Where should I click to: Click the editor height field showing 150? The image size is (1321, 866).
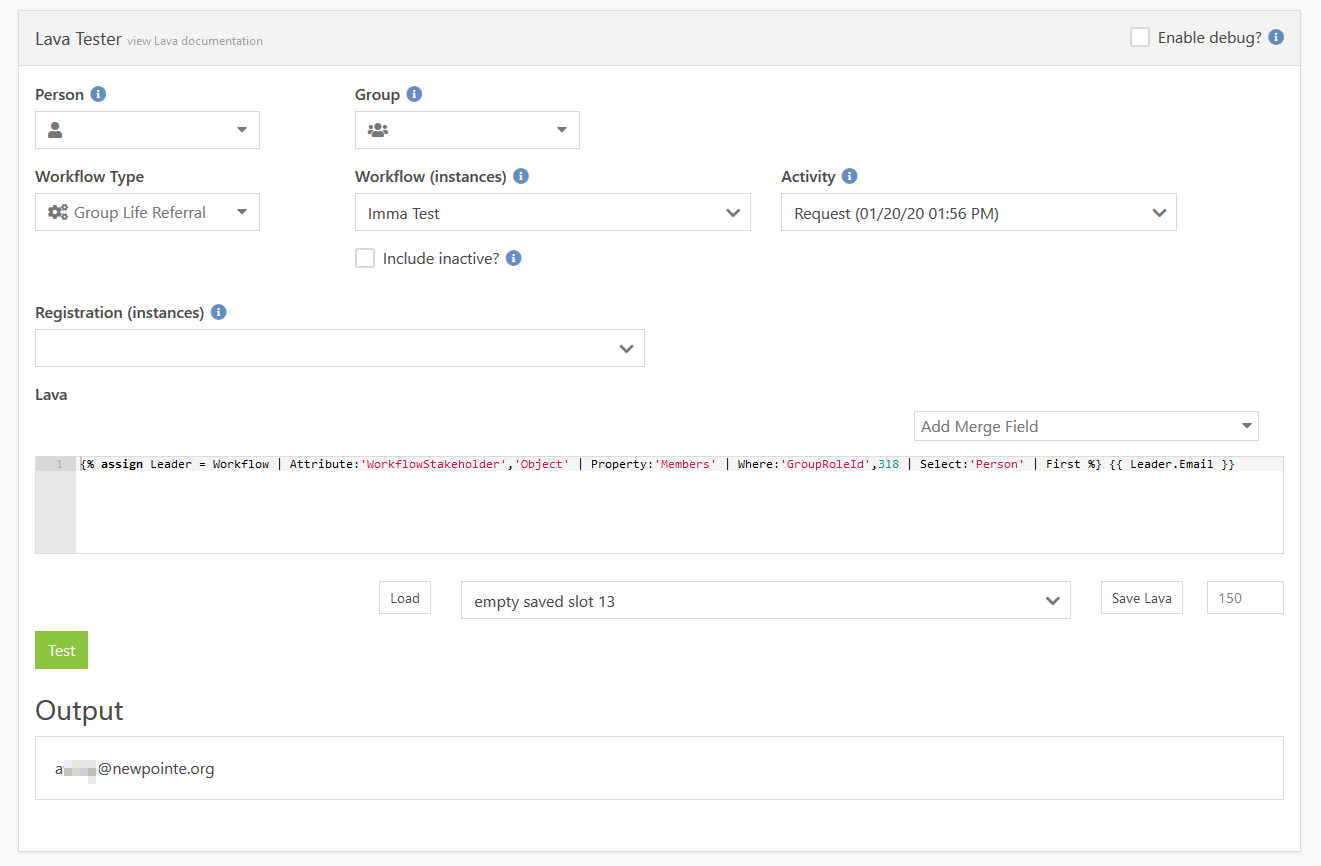[x=1246, y=598]
